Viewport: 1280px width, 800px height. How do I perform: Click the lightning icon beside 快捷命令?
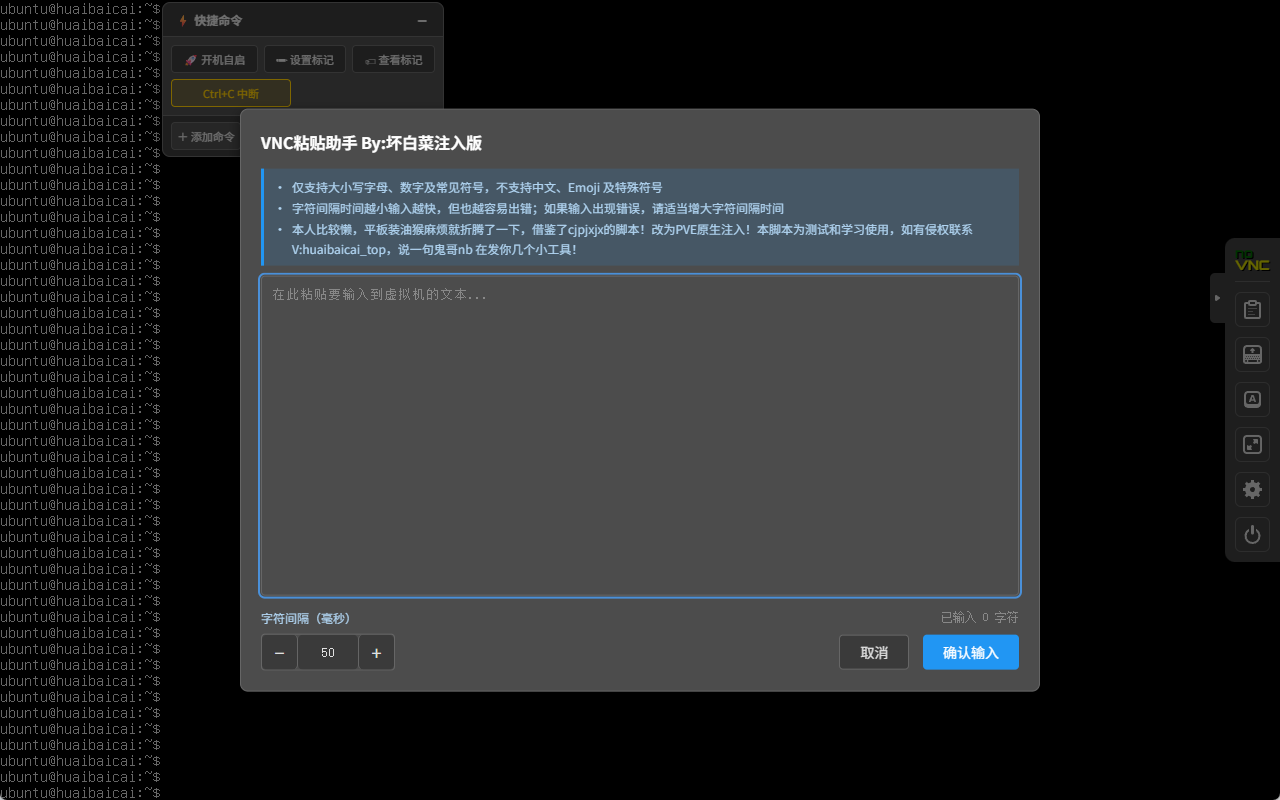(183, 21)
